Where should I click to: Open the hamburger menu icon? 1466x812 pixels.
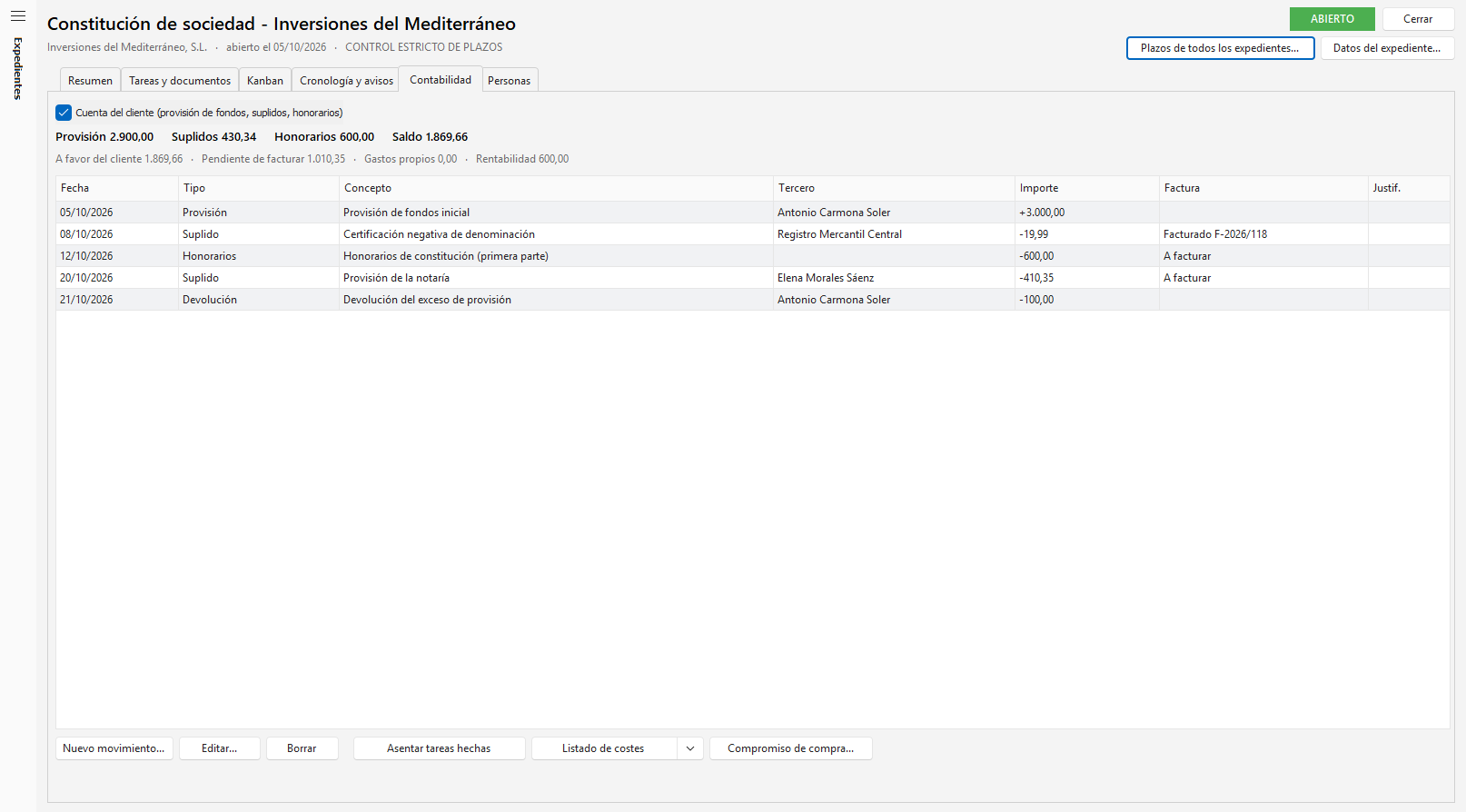tap(17, 16)
